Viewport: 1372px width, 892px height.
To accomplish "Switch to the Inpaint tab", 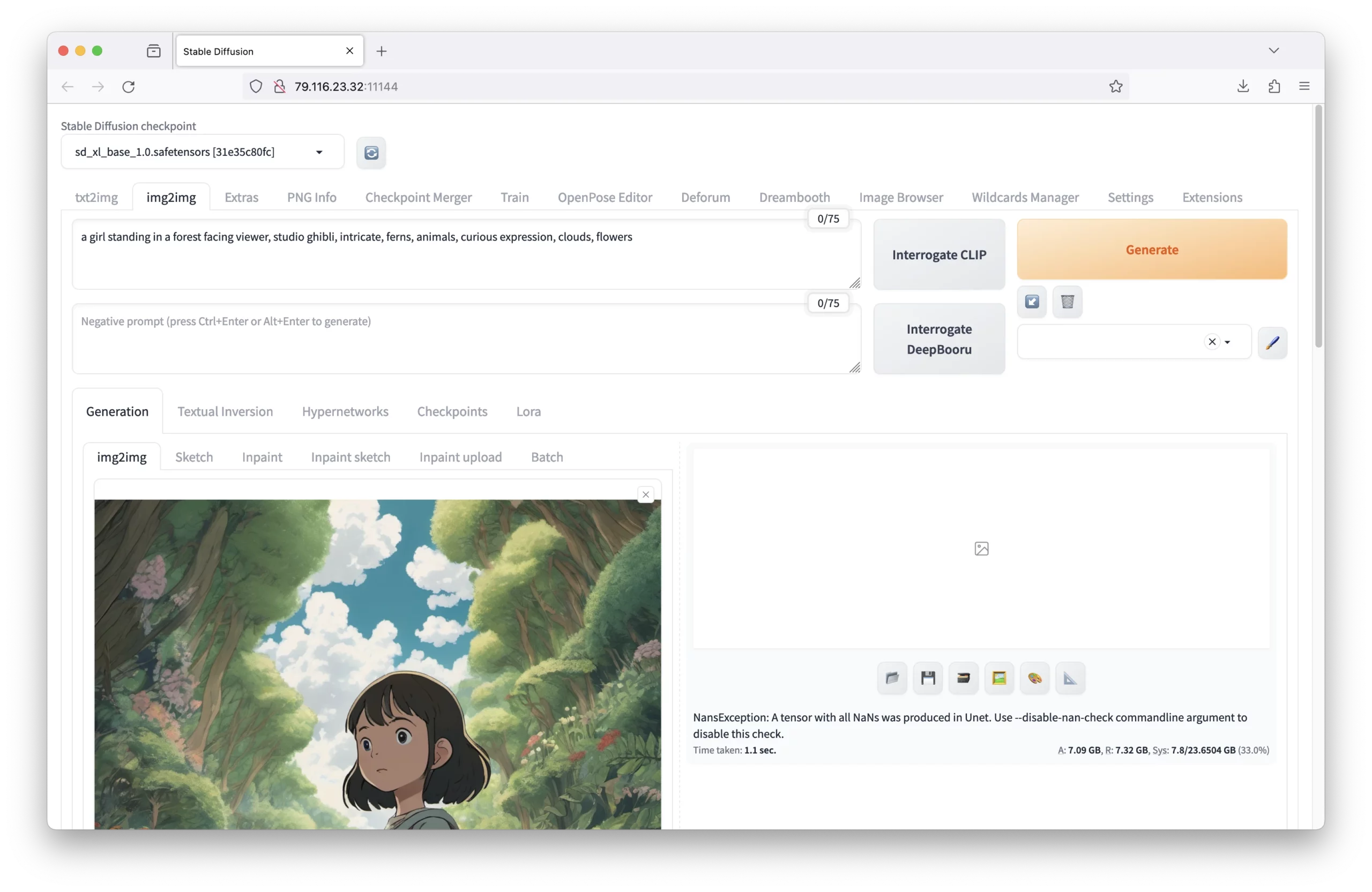I will 262,457.
